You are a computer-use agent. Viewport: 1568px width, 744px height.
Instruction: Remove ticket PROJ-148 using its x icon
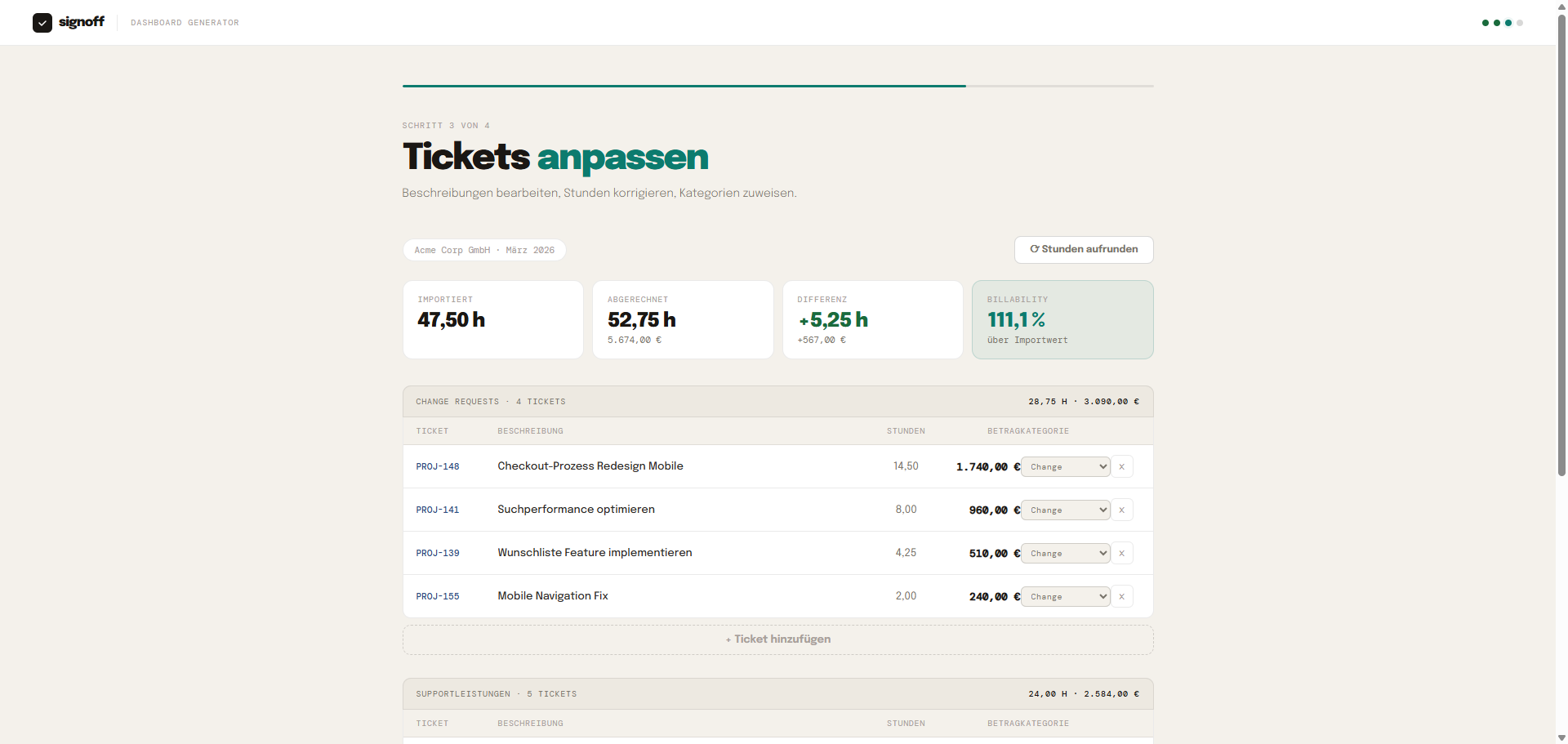1121,466
